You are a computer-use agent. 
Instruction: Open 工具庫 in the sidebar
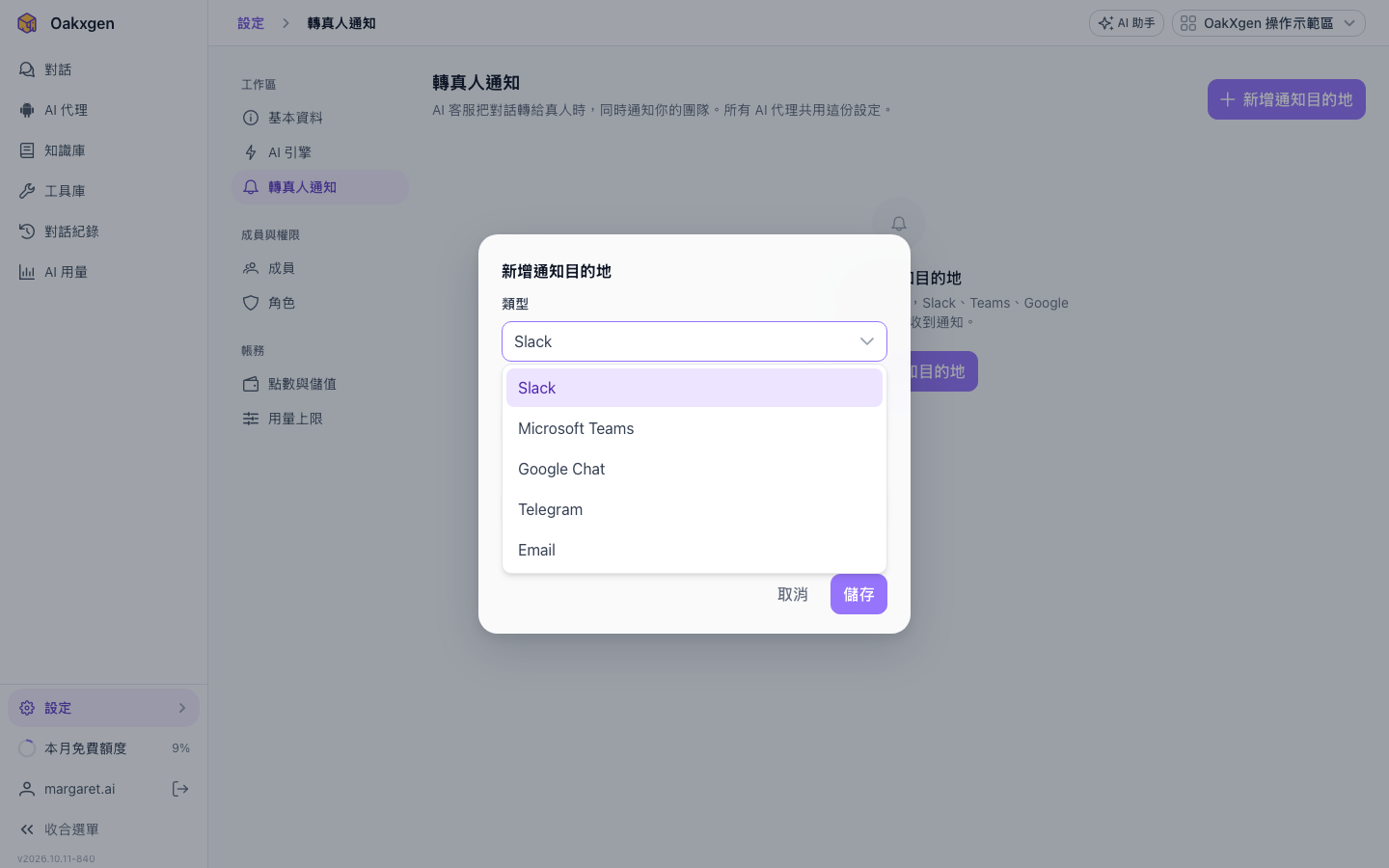point(103,191)
